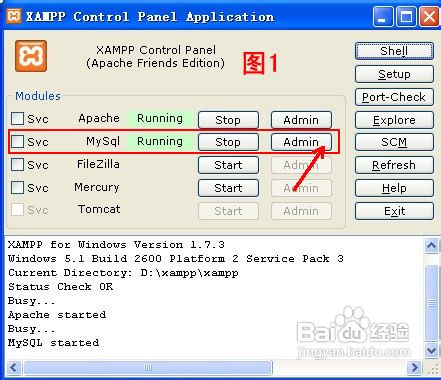Viewport: 441px width, 380px height.
Task: Click vertical scrollbar thumb in log
Action: pos(432,303)
